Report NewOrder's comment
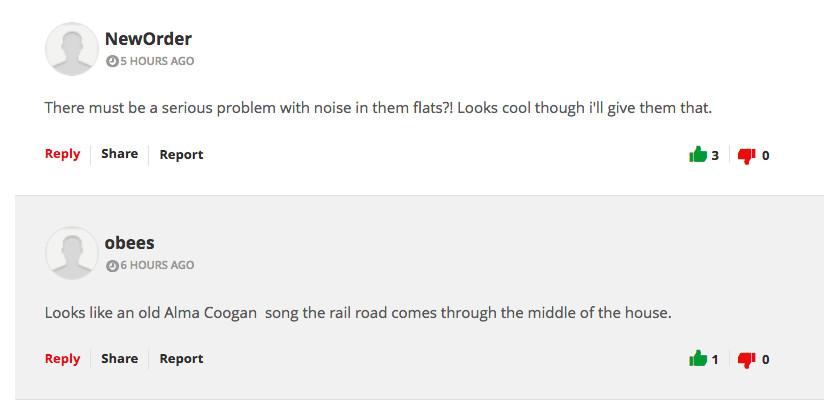Image resolution: width=826 pixels, height=406 pixels. [x=181, y=155]
